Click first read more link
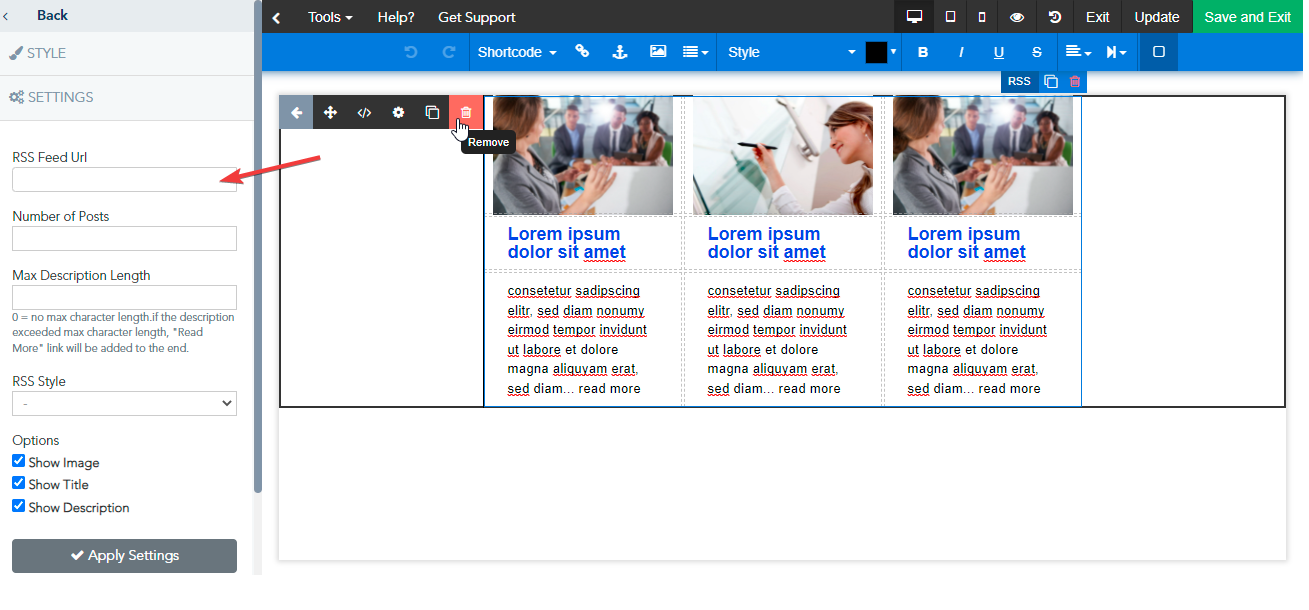 (609, 389)
